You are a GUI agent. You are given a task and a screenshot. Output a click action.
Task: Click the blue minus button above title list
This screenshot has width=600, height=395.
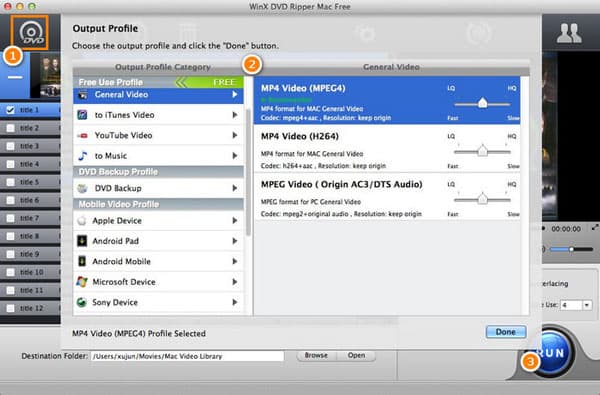pyautogui.click(x=15, y=77)
